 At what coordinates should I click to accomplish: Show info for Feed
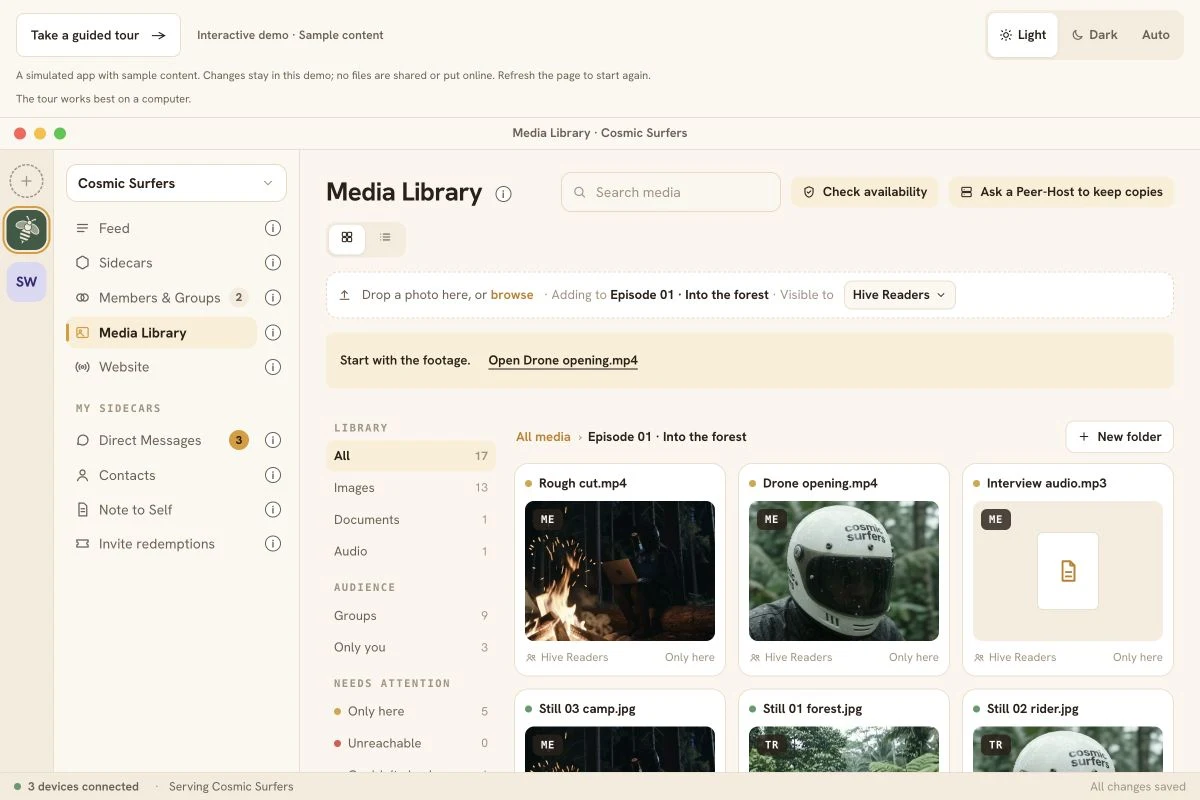tap(272, 228)
